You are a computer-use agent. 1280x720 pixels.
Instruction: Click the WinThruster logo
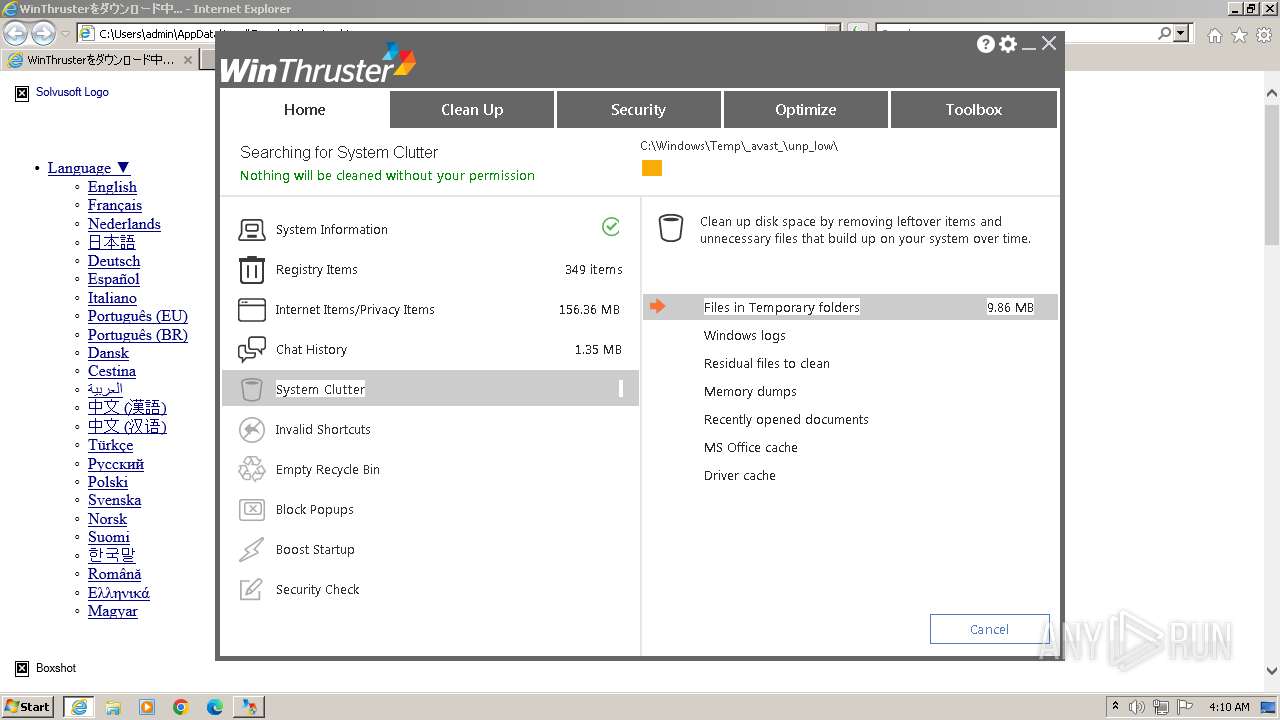[318, 64]
